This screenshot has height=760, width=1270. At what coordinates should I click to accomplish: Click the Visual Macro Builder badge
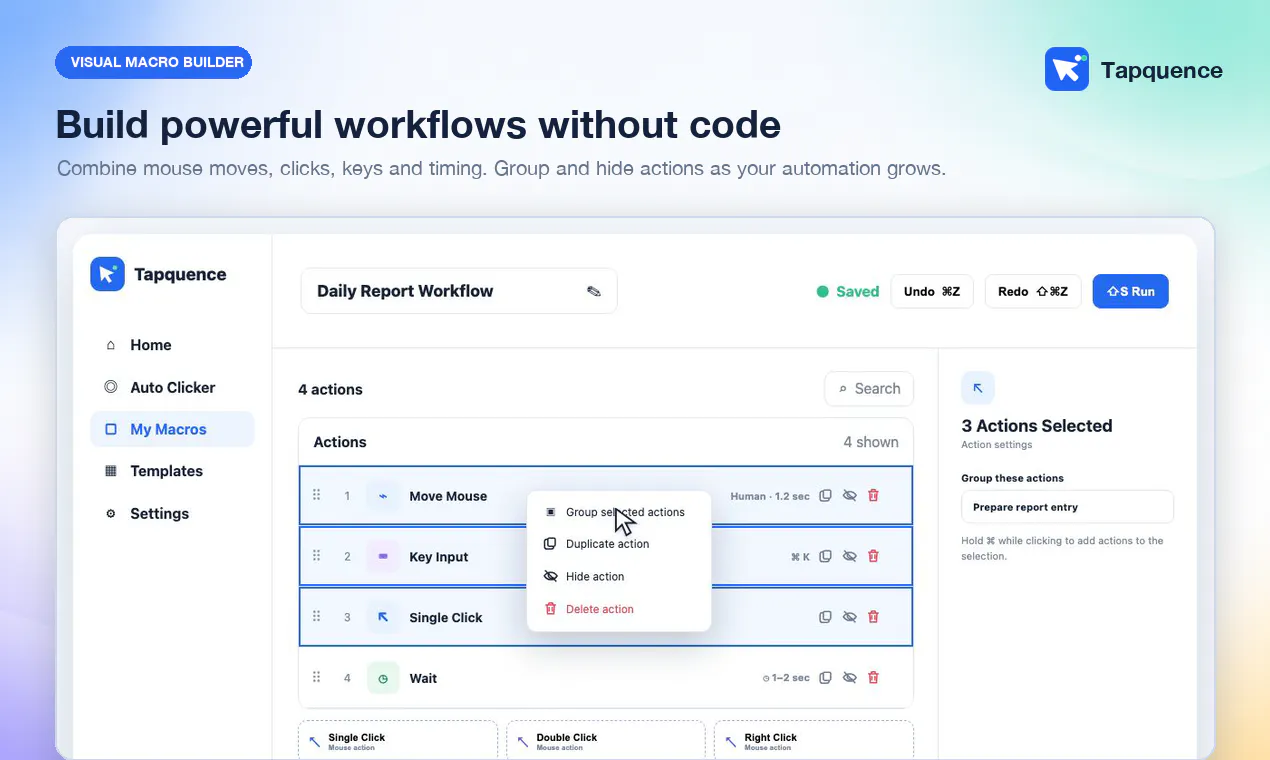click(x=153, y=62)
